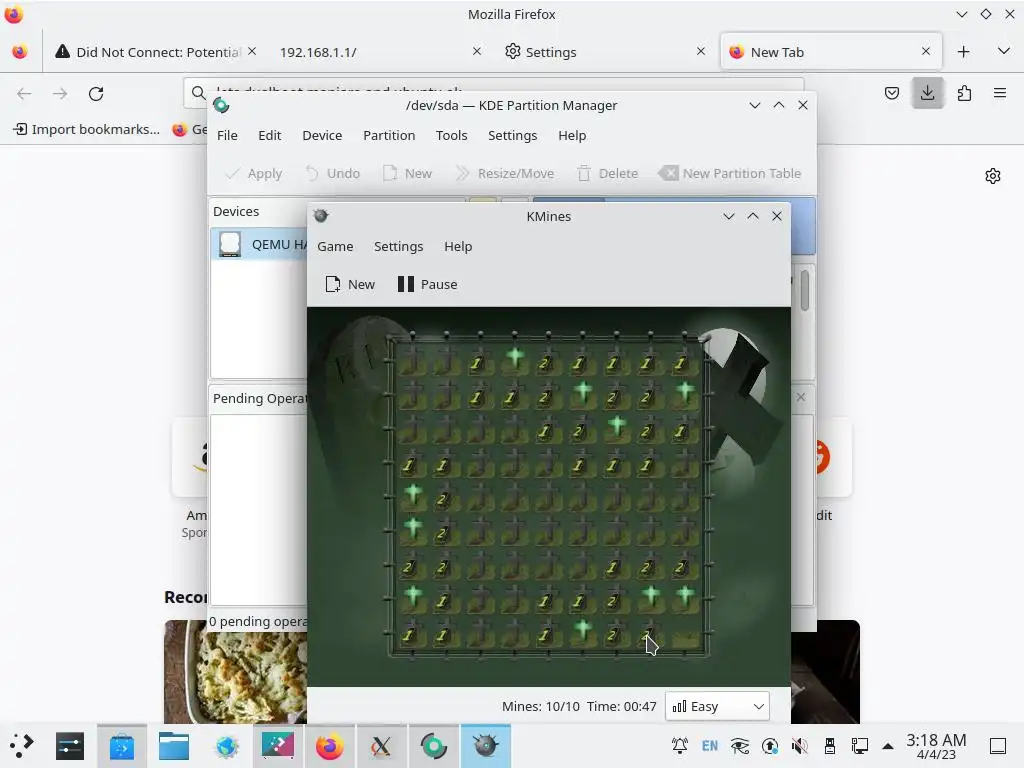The image size is (1024, 768).
Task: List all Firefox tabs
Action: 1004,52
